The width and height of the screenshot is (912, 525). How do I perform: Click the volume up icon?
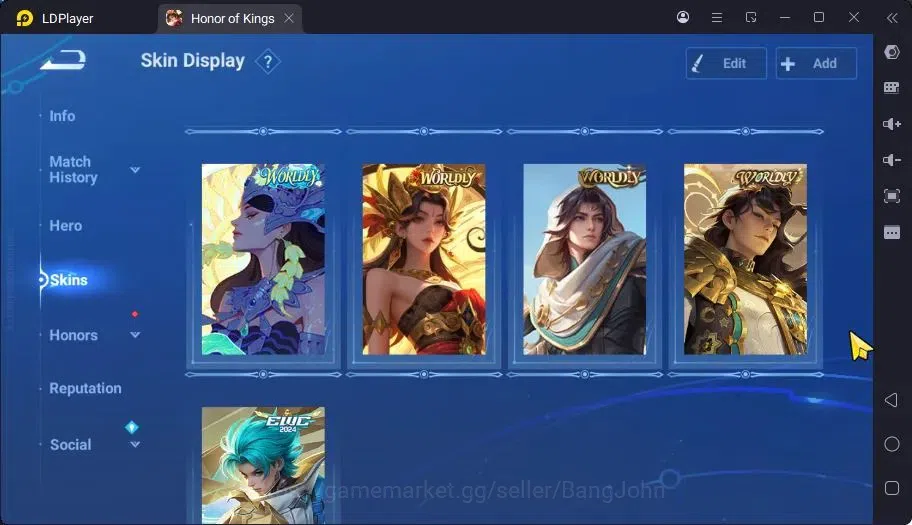(892, 124)
